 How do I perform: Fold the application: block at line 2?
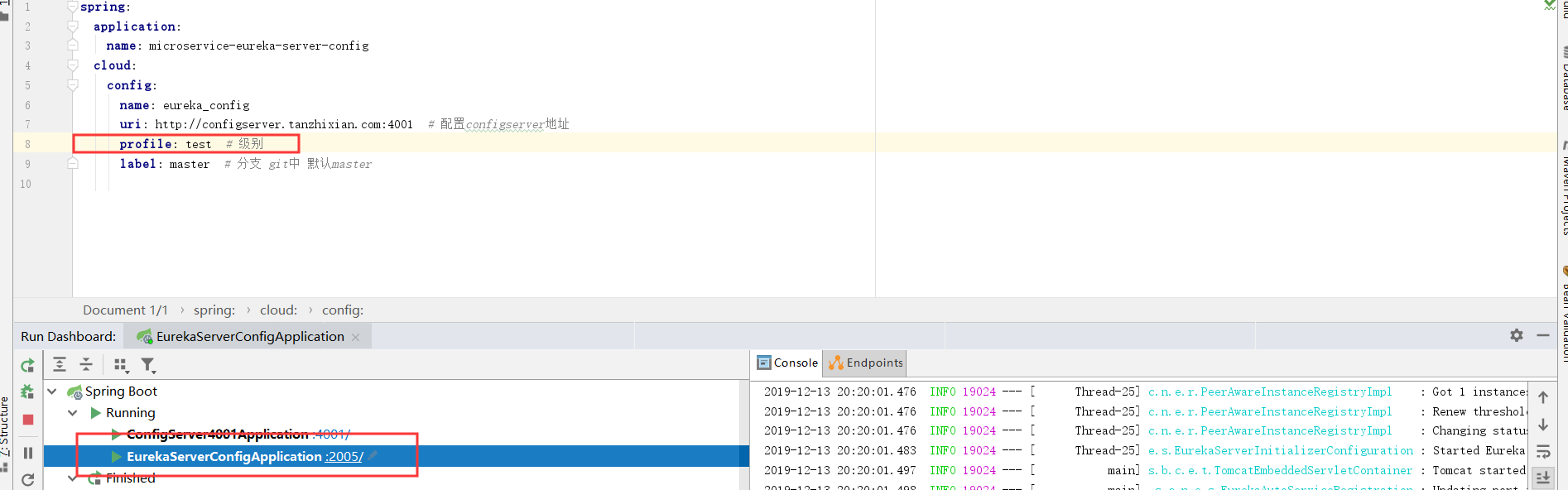pyautogui.click(x=73, y=26)
